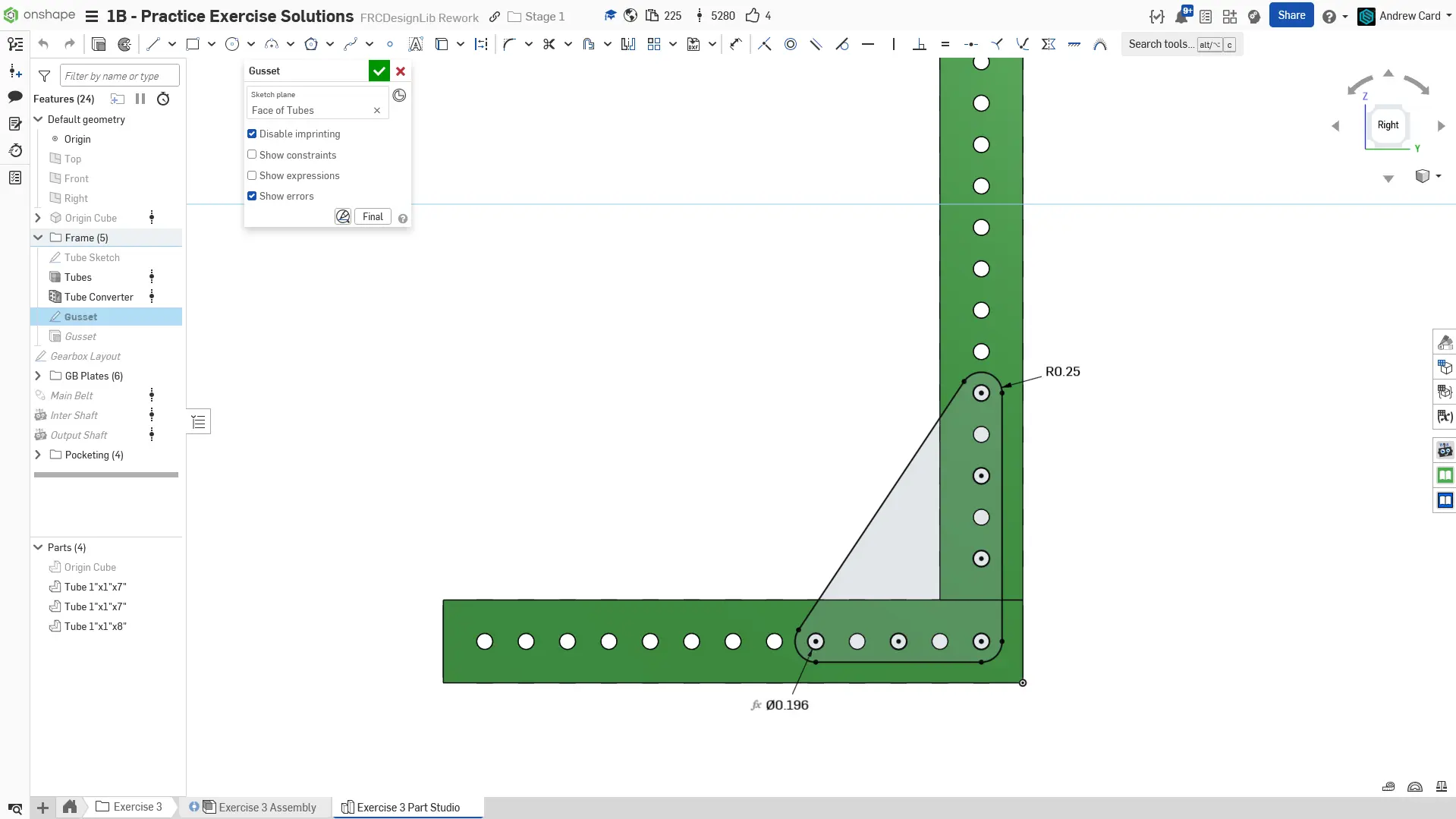
Task: Select the Trim scissors tool
Action: 549,45
